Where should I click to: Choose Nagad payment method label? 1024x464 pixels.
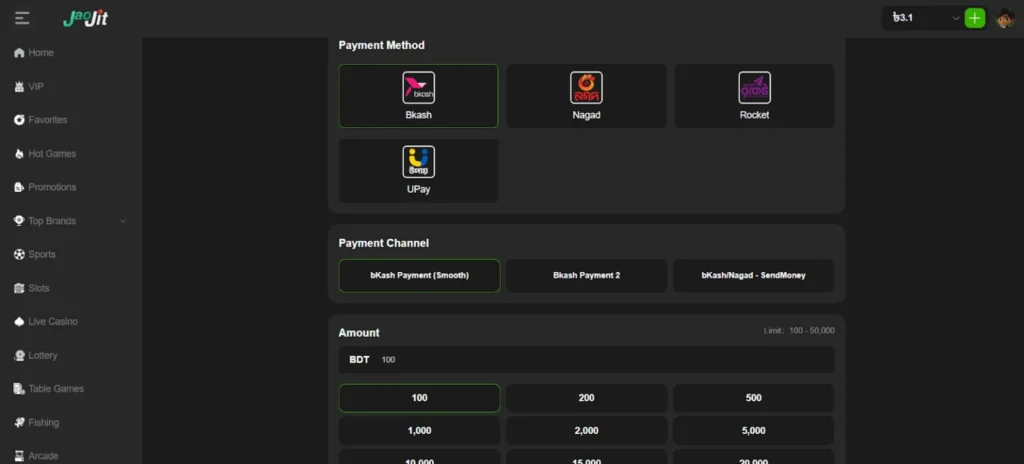tap(586, 115)
